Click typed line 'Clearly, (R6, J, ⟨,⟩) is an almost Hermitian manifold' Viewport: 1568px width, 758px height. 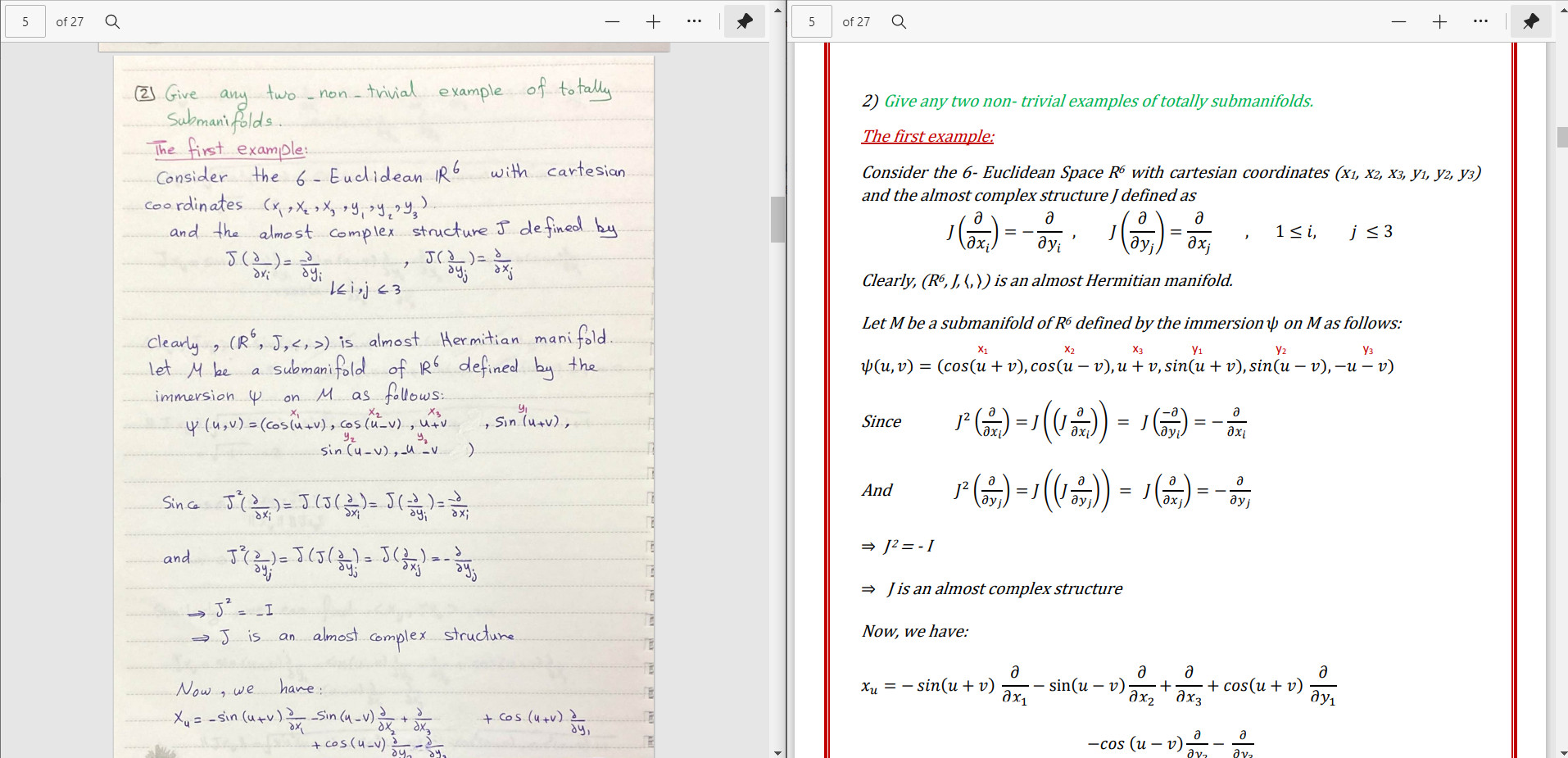(x=1047, y=280)
